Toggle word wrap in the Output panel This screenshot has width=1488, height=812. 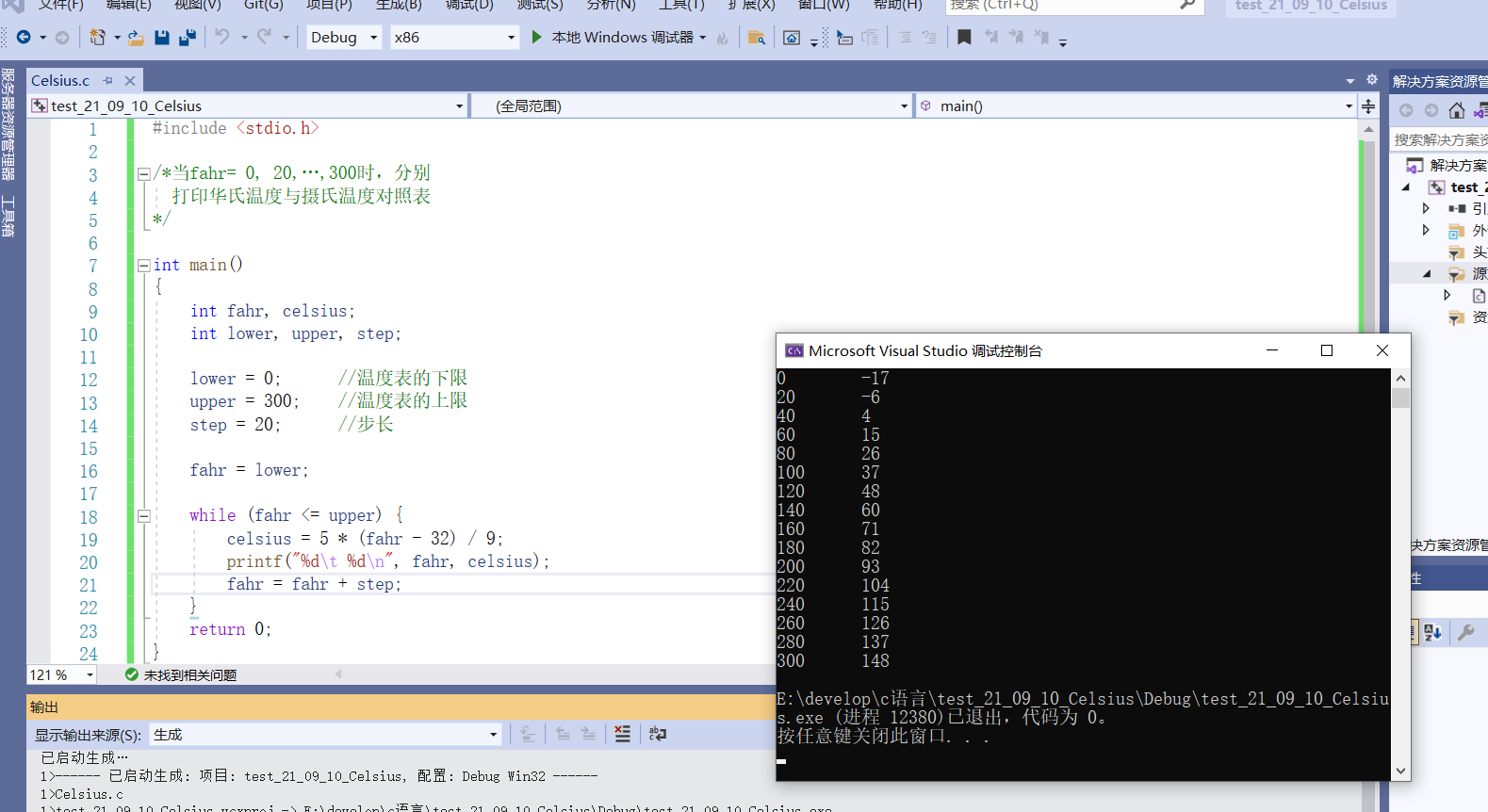(x=658, y=734)
